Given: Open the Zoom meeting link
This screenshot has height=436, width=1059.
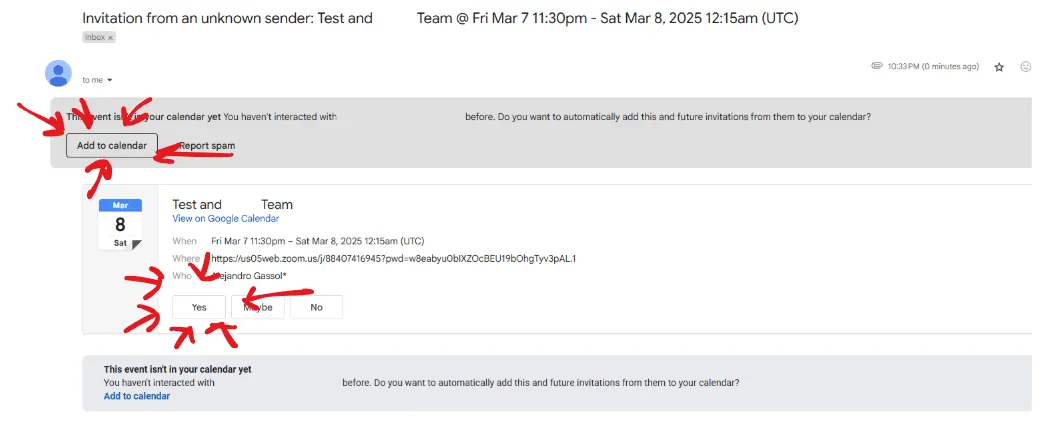Looking at the screenshot, I should (393, 258).
